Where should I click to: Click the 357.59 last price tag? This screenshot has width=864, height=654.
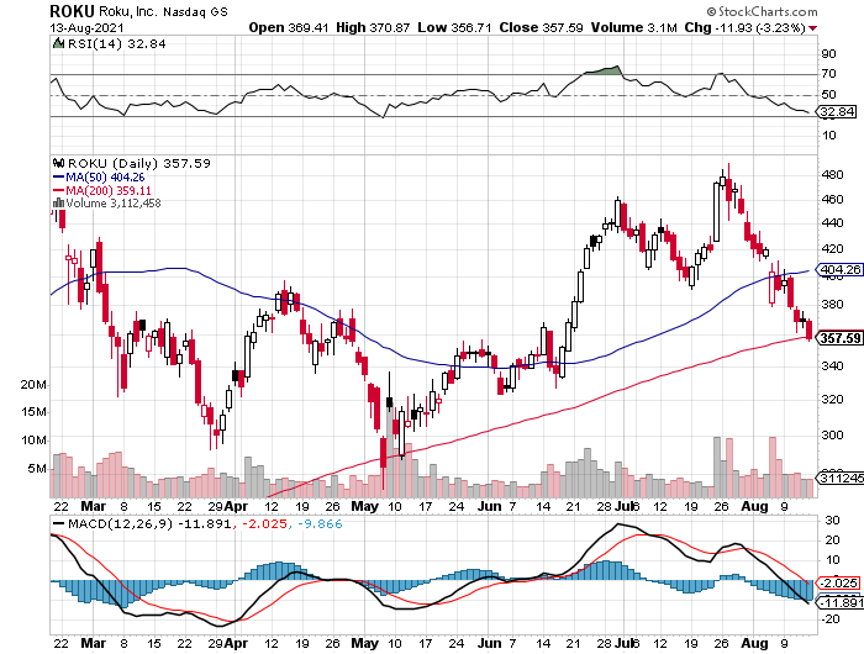click(839, 338)
